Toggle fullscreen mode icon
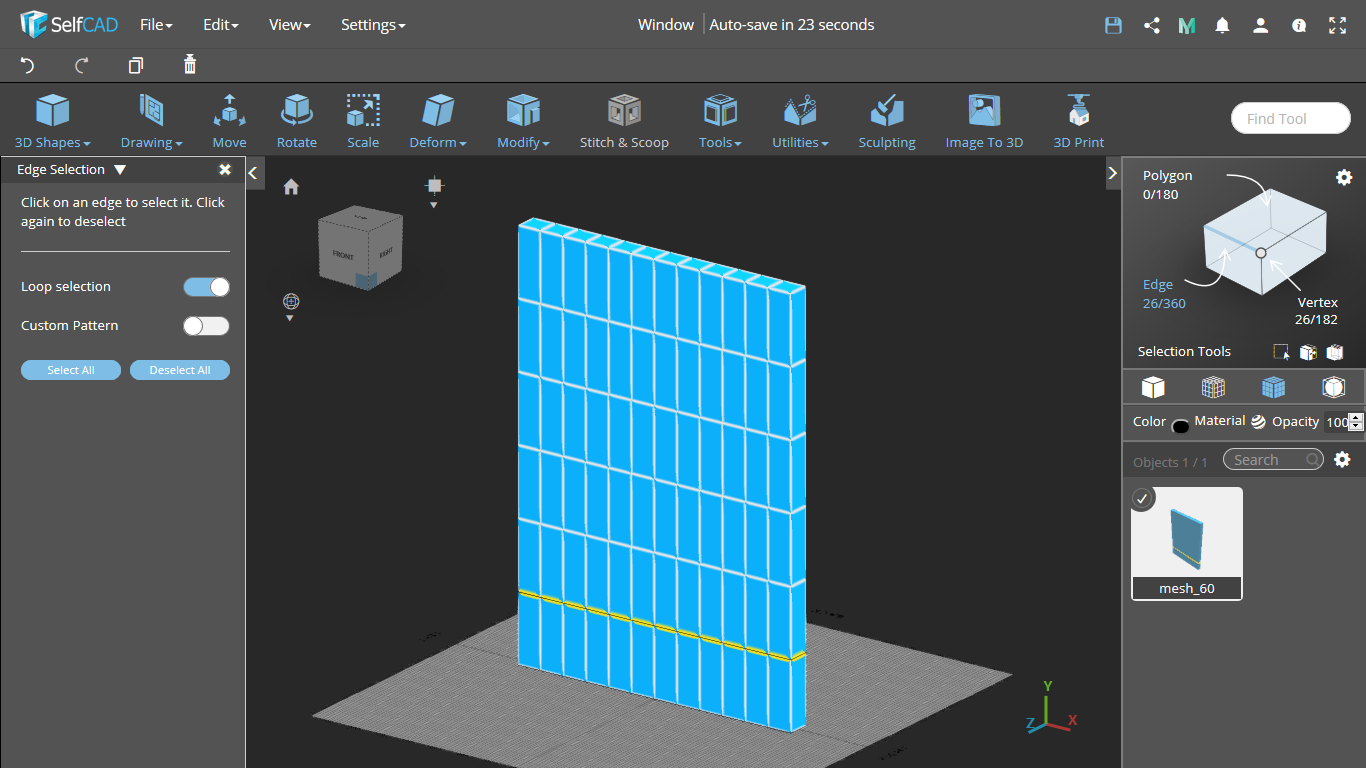Image resolution: width=1366 pixels, height=768 pixels. tap(1337, 26)
